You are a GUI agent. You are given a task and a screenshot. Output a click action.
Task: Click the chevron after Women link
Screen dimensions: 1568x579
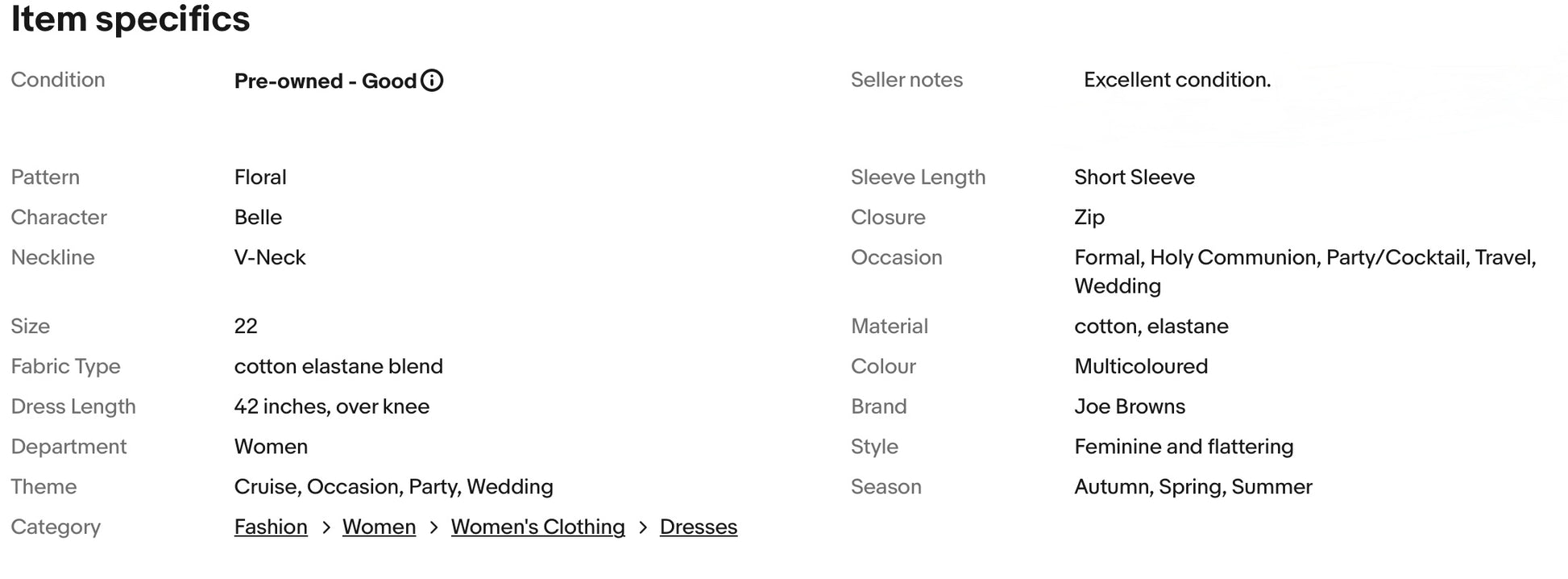(433, 527)
